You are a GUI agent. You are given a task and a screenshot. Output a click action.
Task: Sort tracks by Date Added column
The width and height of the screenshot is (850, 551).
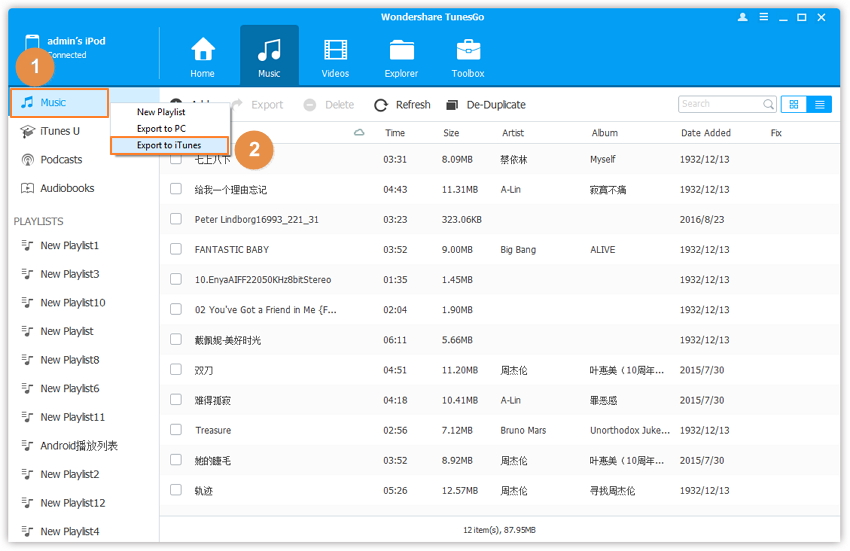point(706,133)
